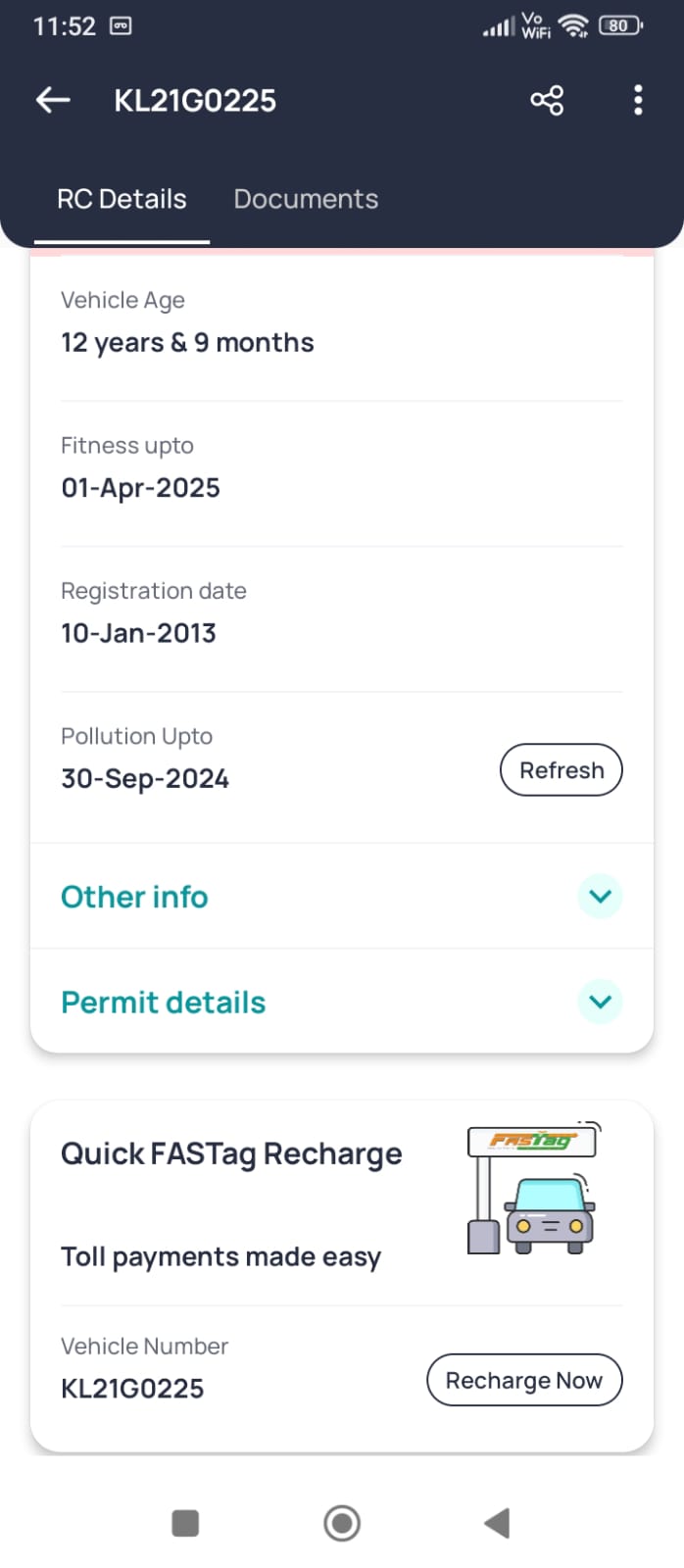Tap the share icon in header
The image size is (684, 1568).
click(547, 100)
